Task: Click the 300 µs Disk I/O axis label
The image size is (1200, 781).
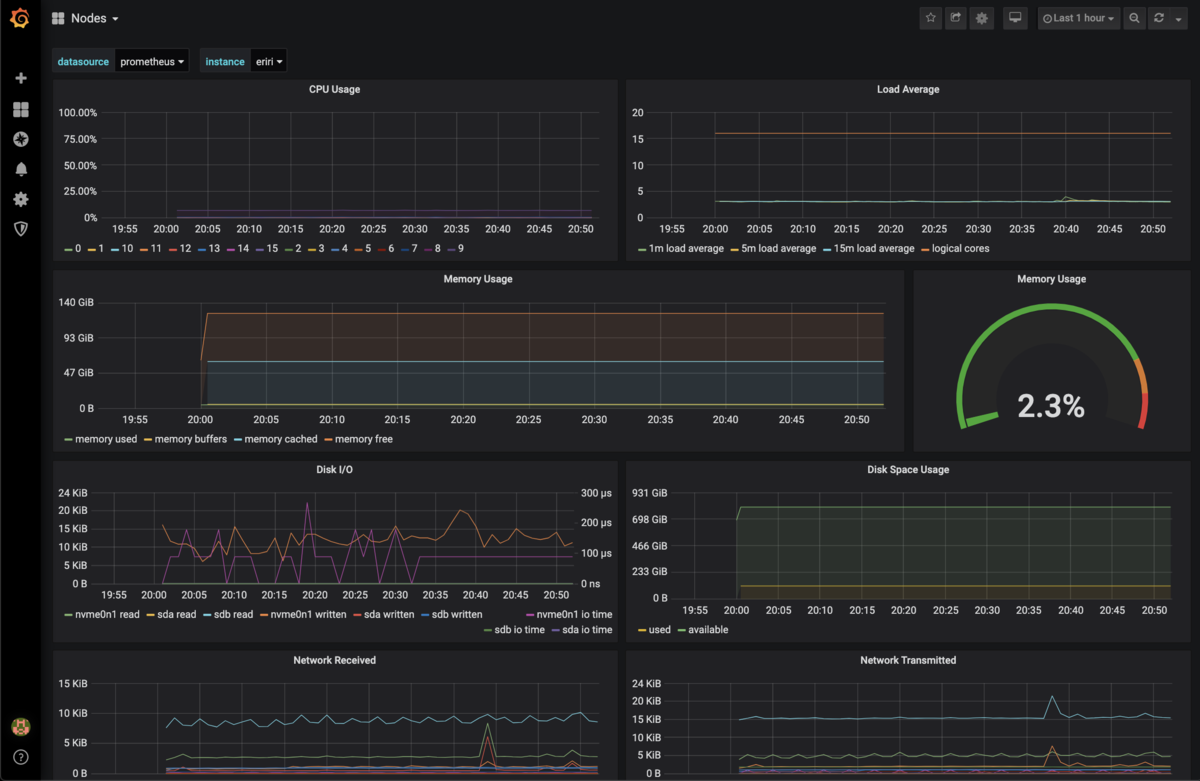Action: pos(598,493)
